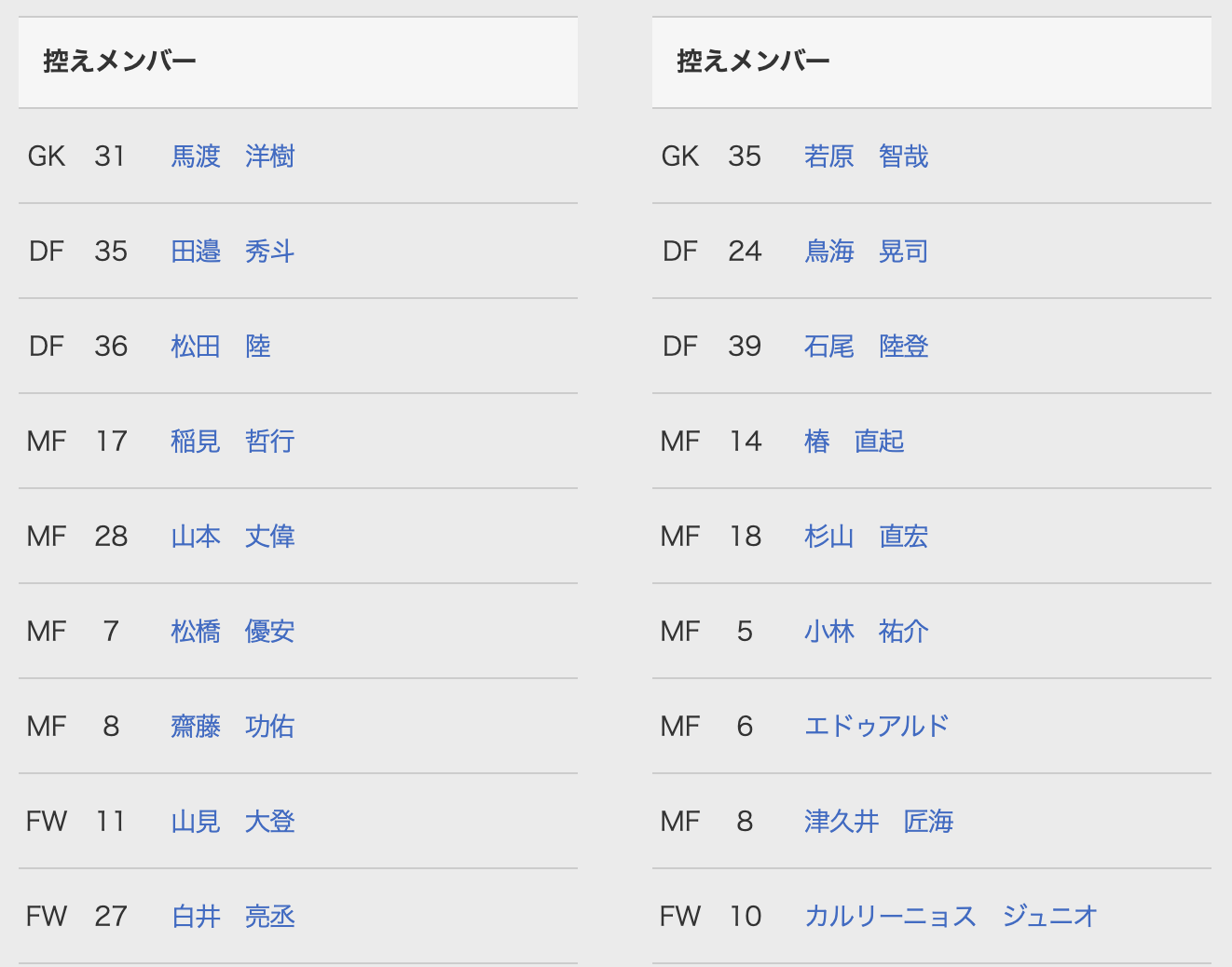This screenshot has height=967, width=1232.
Task: Click player 齋藤 功佑
Action: (233, 726)
